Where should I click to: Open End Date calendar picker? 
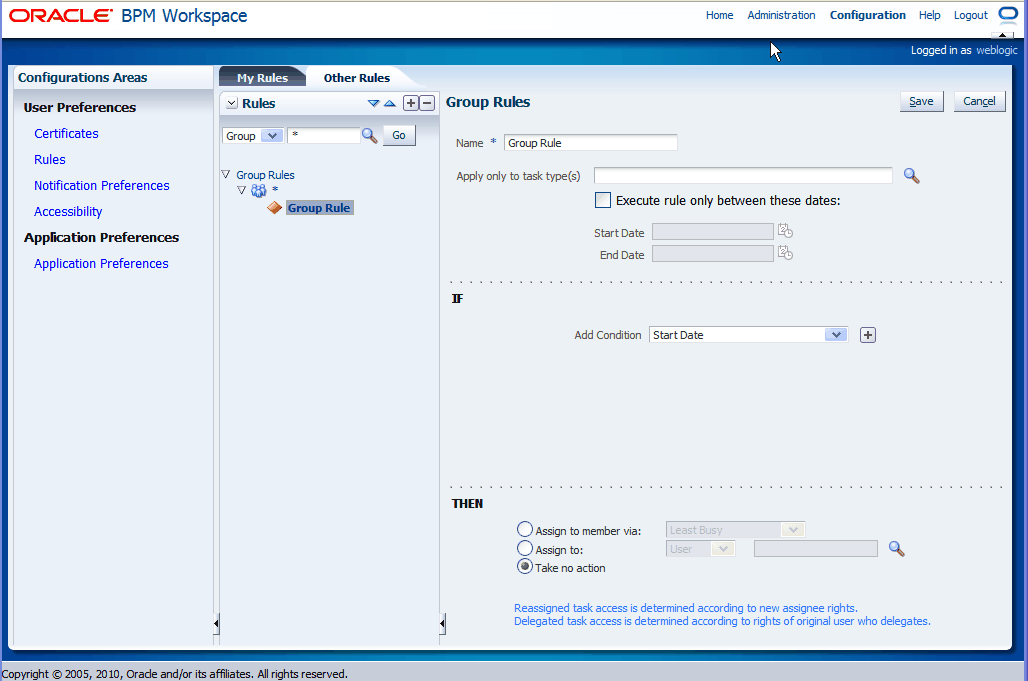point(785,253)
